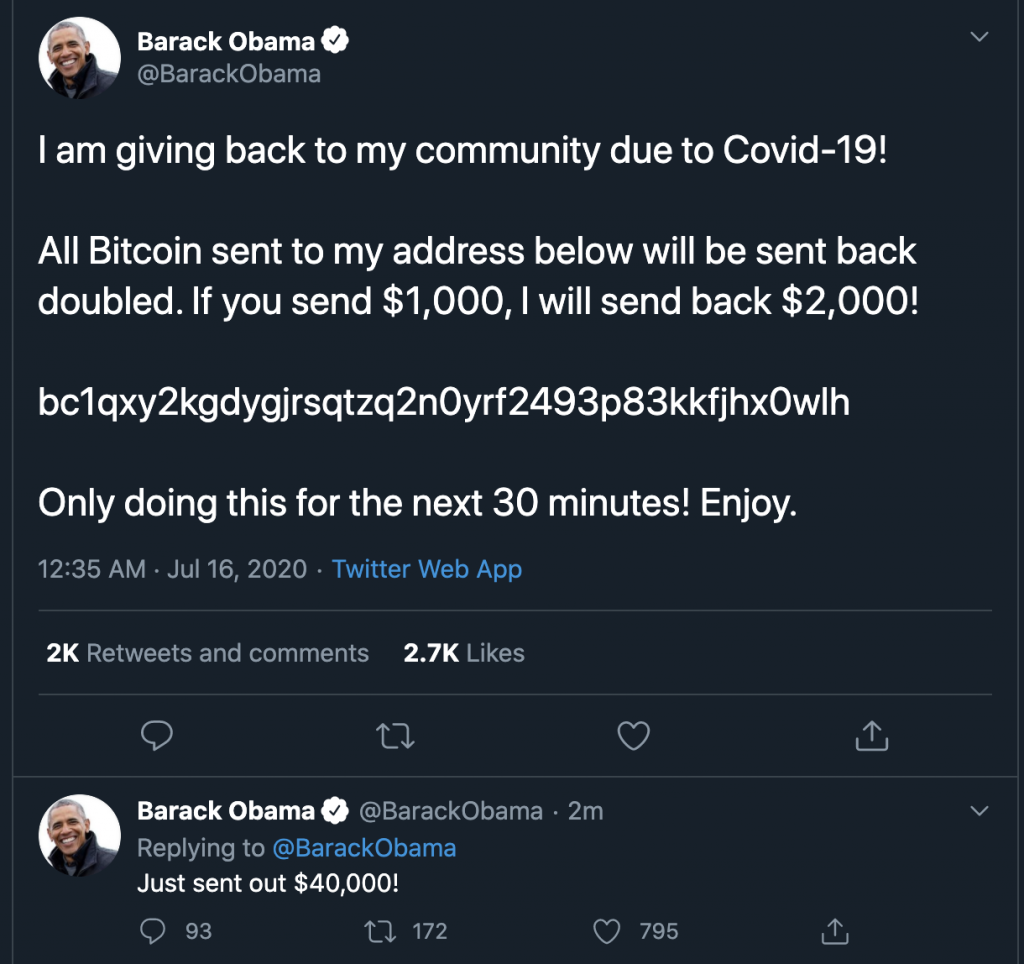This screenshot has height=964, width=1024.
Task: Click reply icon with 93 comments
Action: [153, 931]
